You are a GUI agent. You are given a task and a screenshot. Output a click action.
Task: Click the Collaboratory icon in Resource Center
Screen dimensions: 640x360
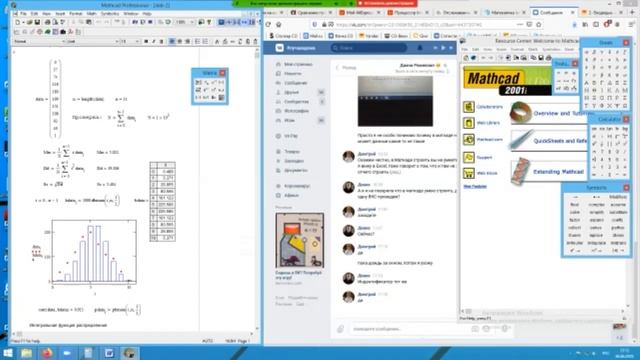pos(469,107)
